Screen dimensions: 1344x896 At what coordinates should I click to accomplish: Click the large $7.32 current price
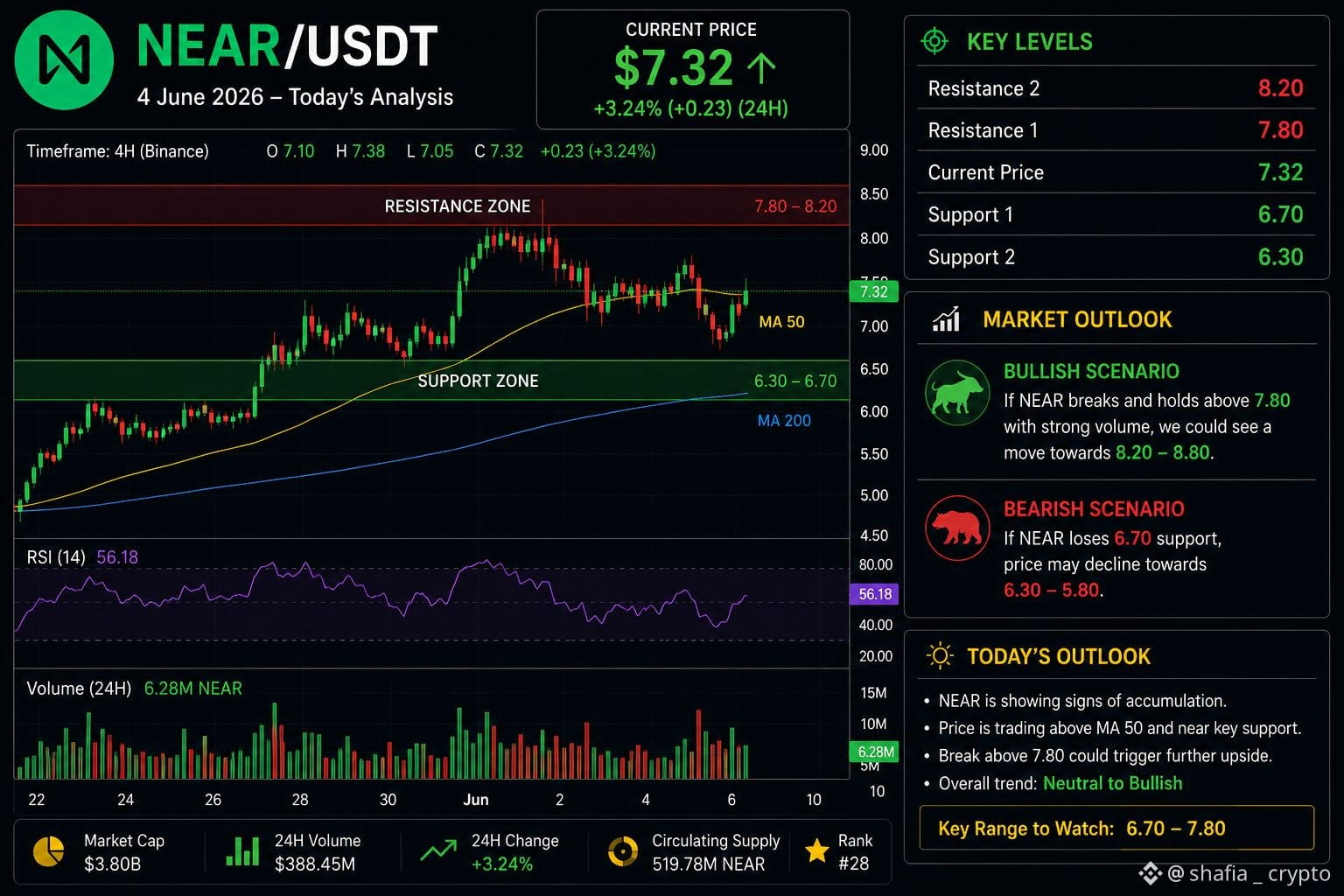click(674, 68)
